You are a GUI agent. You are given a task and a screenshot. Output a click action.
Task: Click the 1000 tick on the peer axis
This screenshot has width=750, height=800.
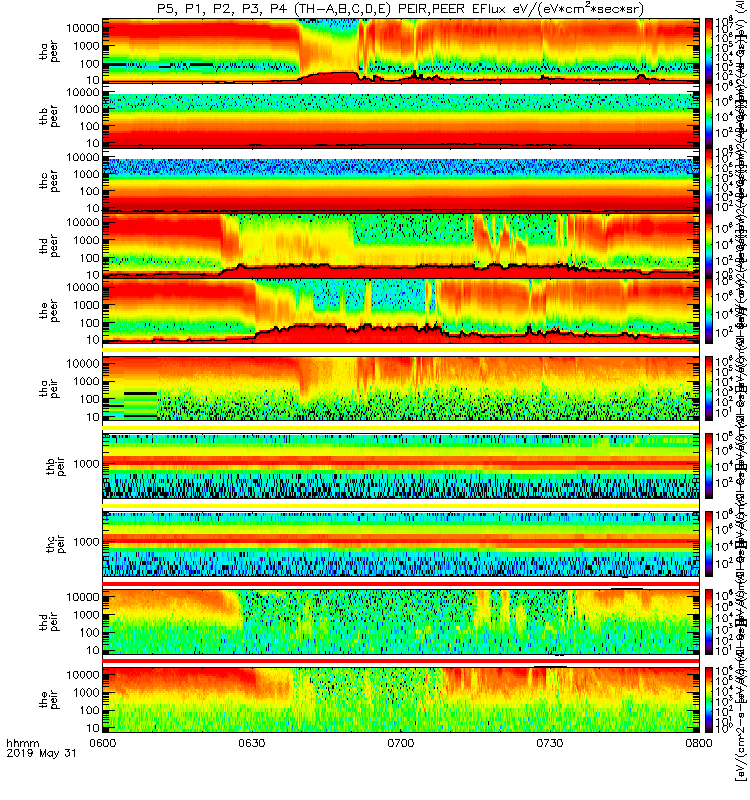tap(86, 305)
